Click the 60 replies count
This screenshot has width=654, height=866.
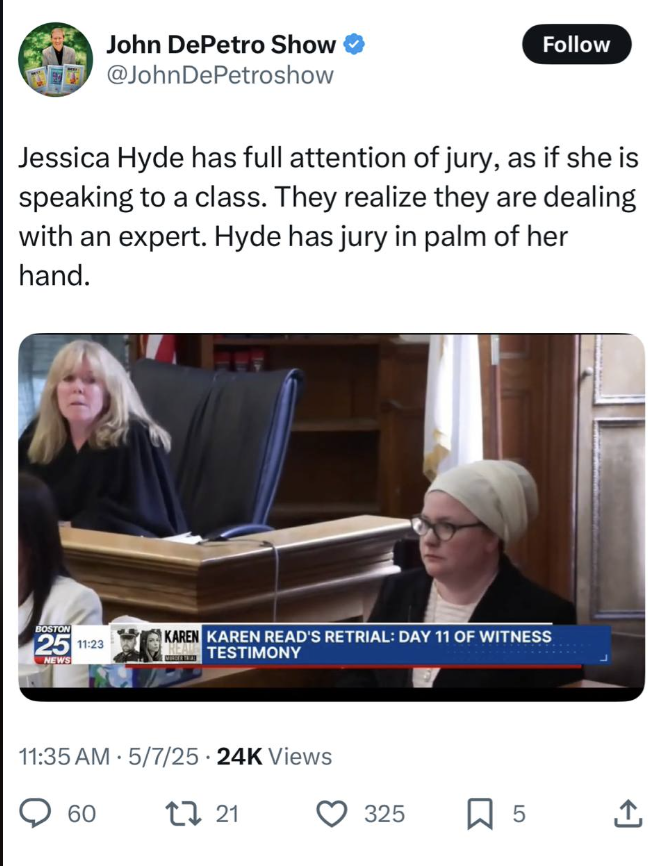coord(82,814)
